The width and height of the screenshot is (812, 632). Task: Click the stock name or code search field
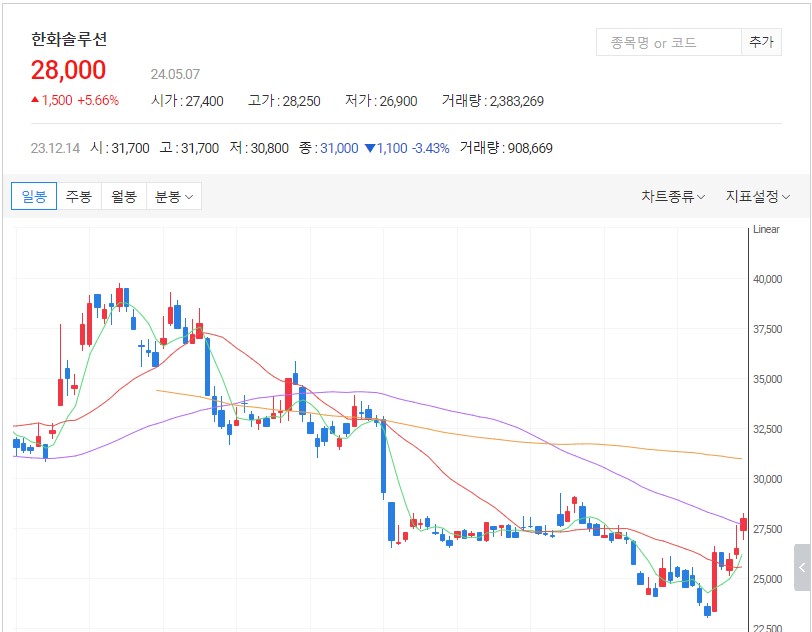click(666, 42)
